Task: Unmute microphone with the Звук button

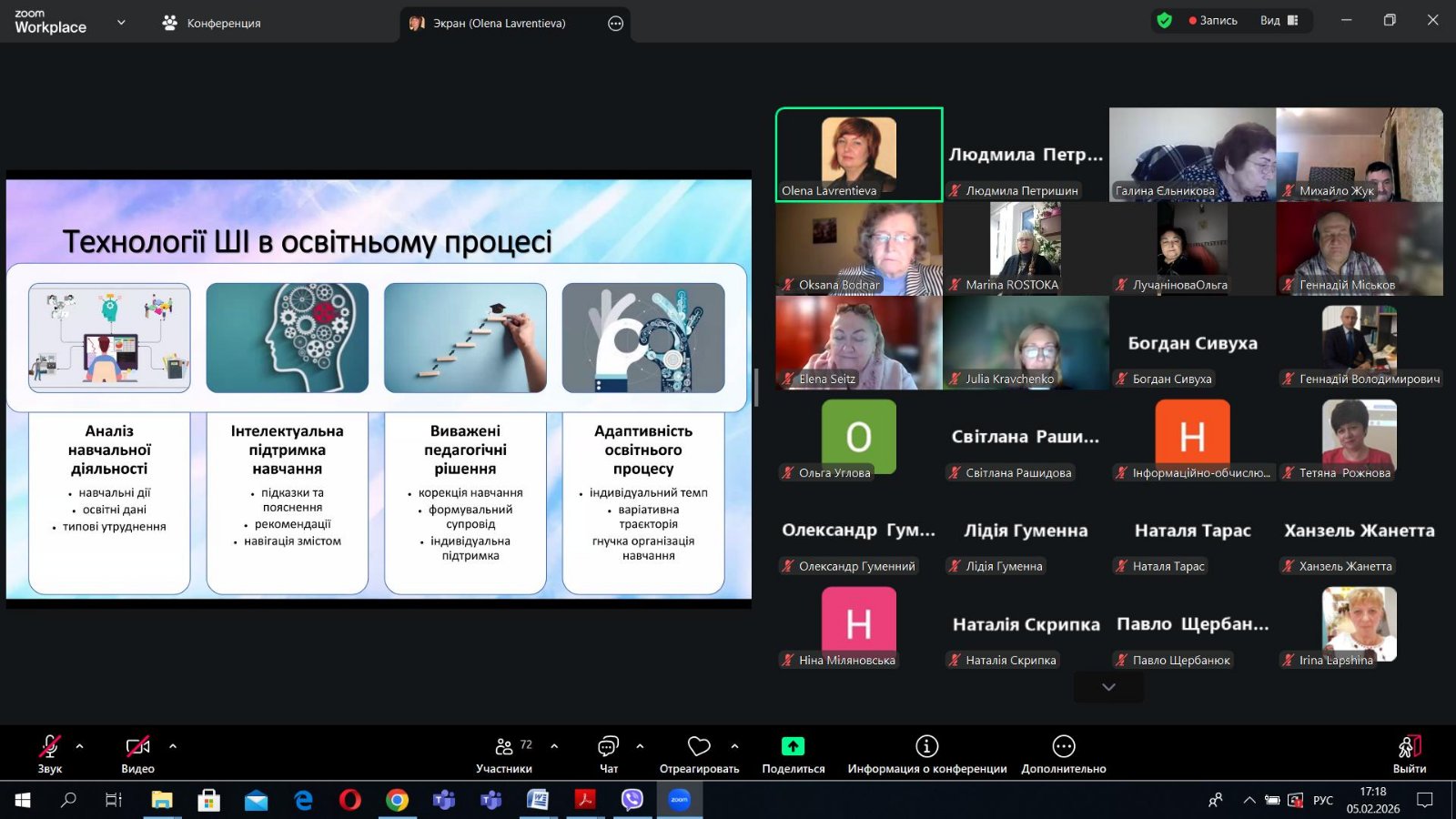Action: click(x=49, y=753)
